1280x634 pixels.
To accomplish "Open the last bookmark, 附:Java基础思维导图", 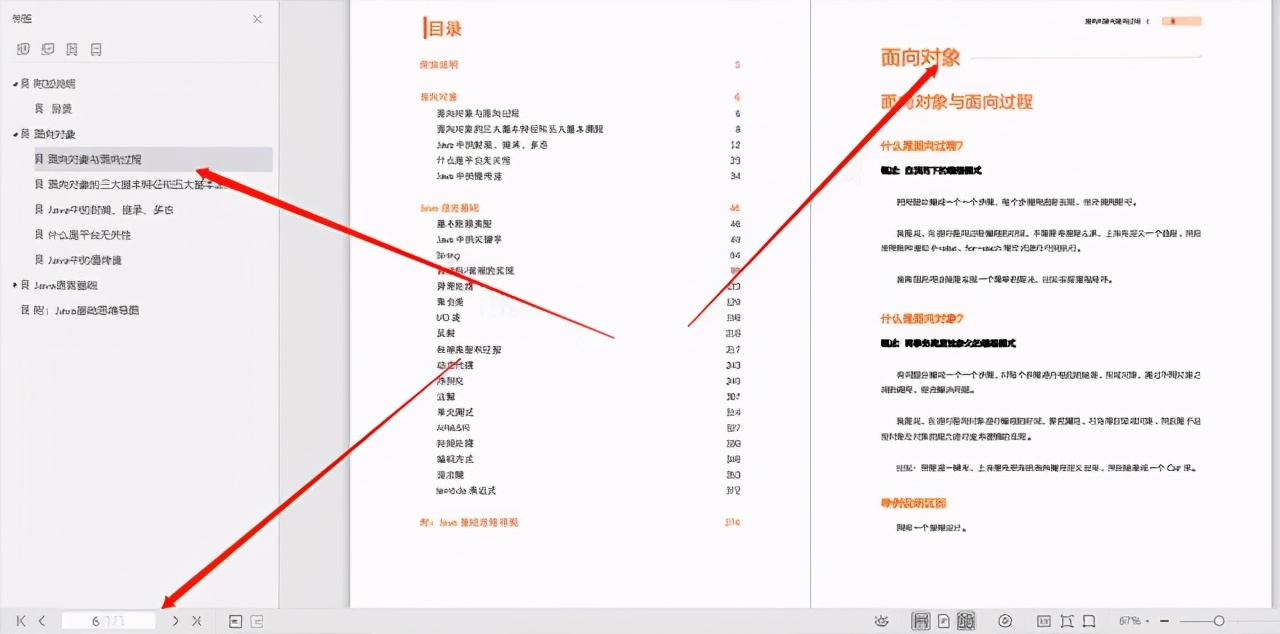I will coord(87,310).
